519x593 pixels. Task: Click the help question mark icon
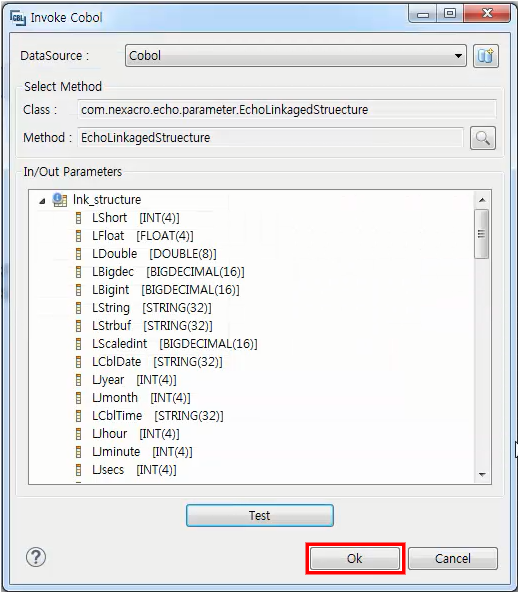tap(36, 557)
